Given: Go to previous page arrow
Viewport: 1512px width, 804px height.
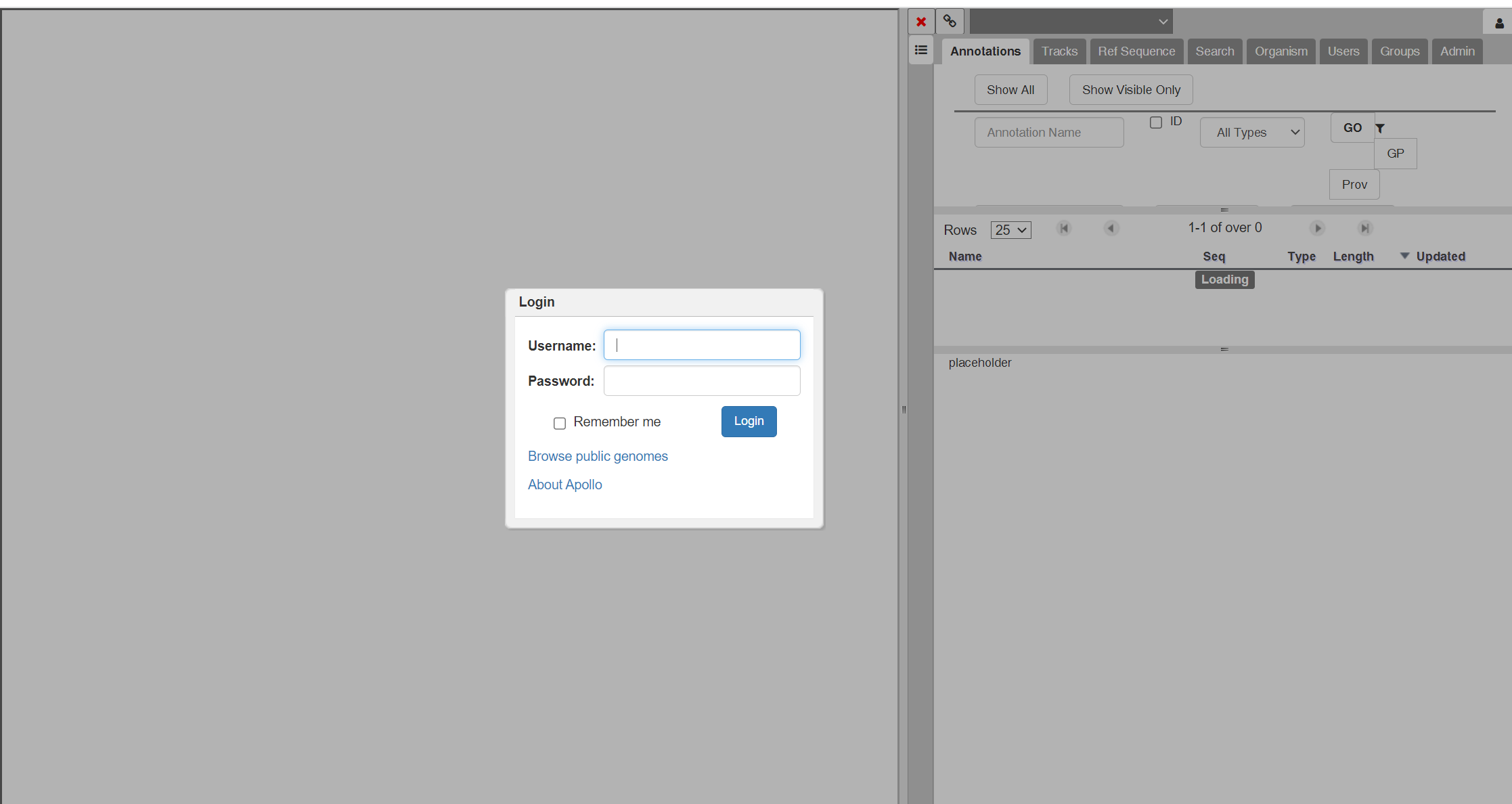Looking at the screenshot, I should pyautogui.click(x=1111, y=228).
